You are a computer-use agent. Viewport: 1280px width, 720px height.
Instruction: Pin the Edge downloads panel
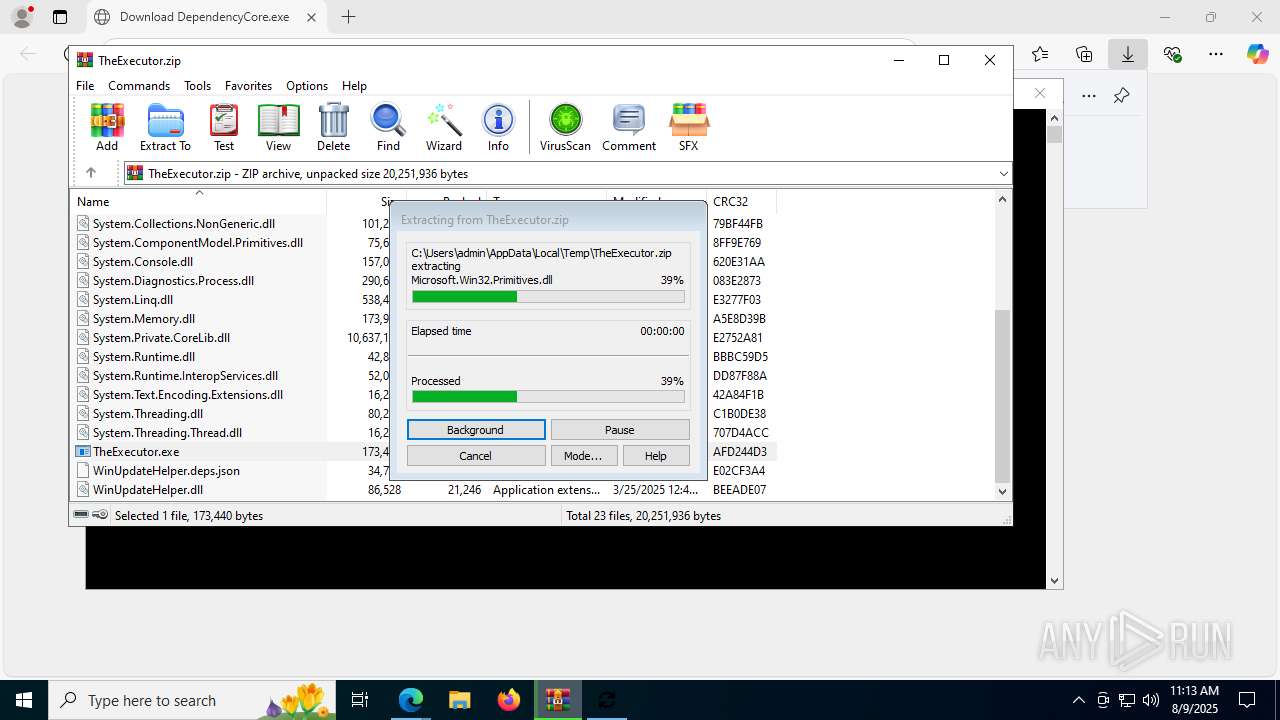point(1121,95)
